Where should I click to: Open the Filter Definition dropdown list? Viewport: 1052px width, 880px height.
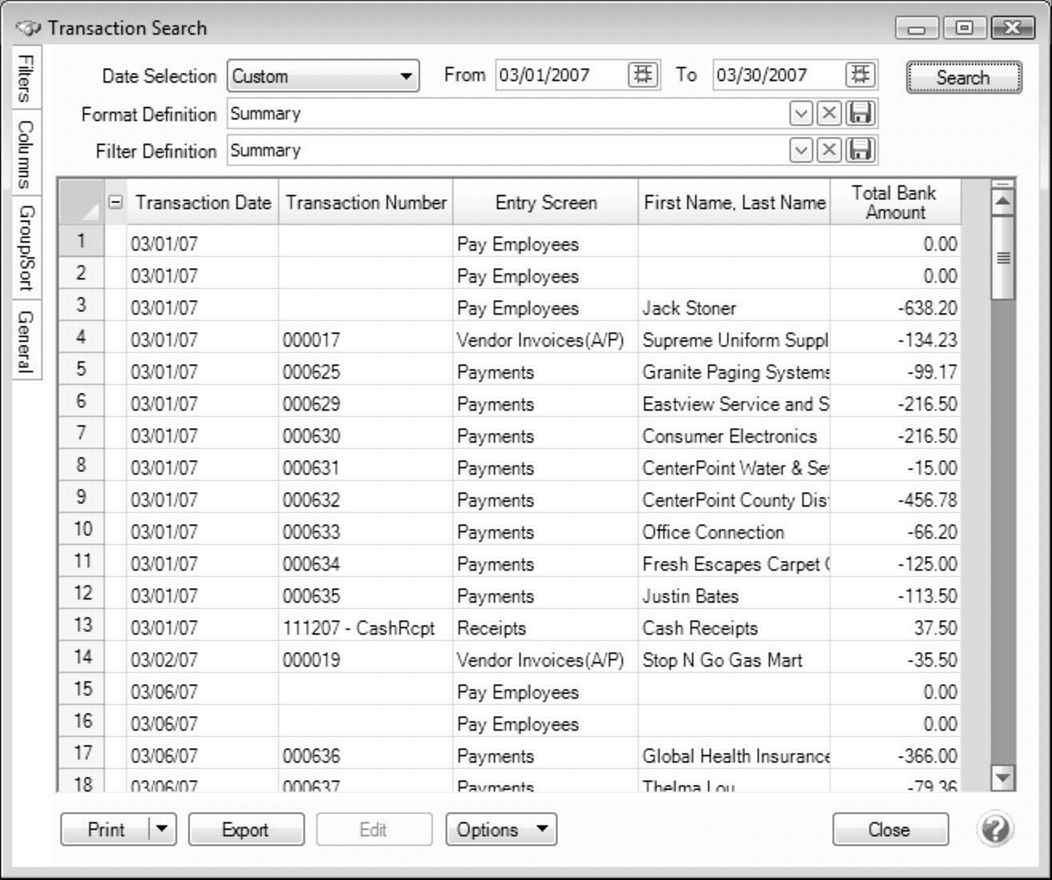point(801,151)
